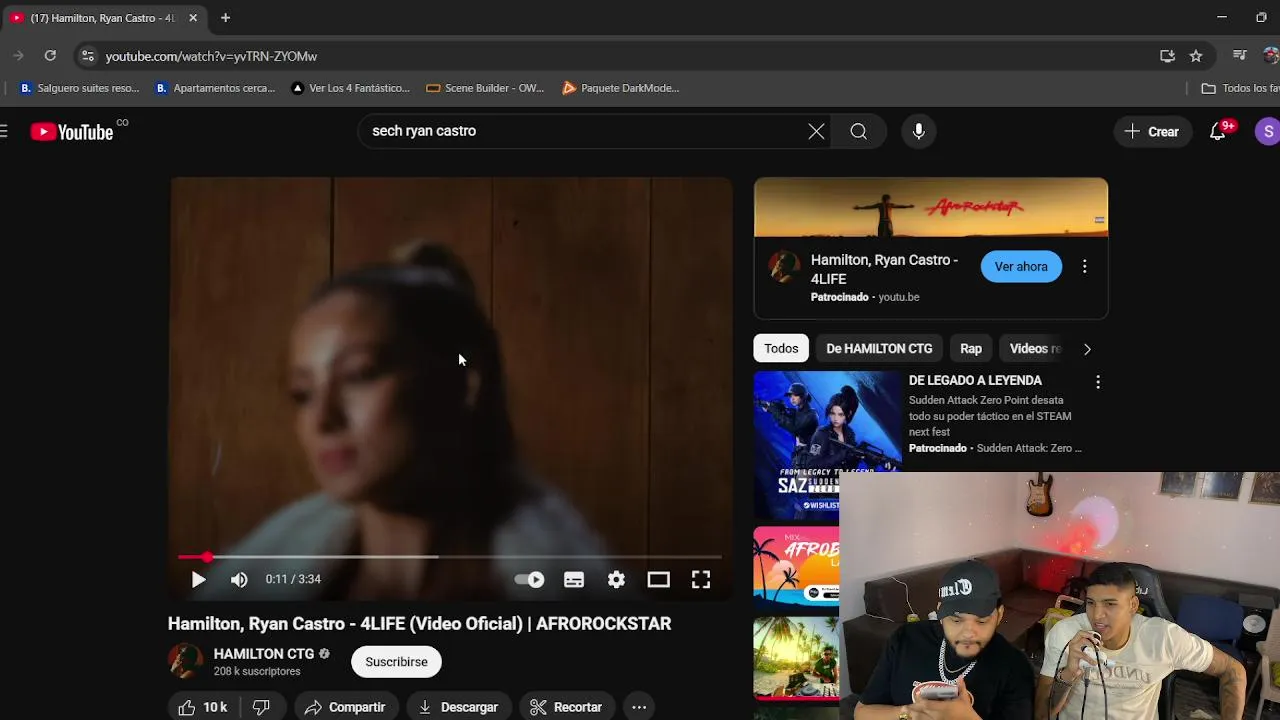Image resolution: width=1280 pixels, height=720 pixels.
Task: Click the magnifier search button
Action: 859,131
